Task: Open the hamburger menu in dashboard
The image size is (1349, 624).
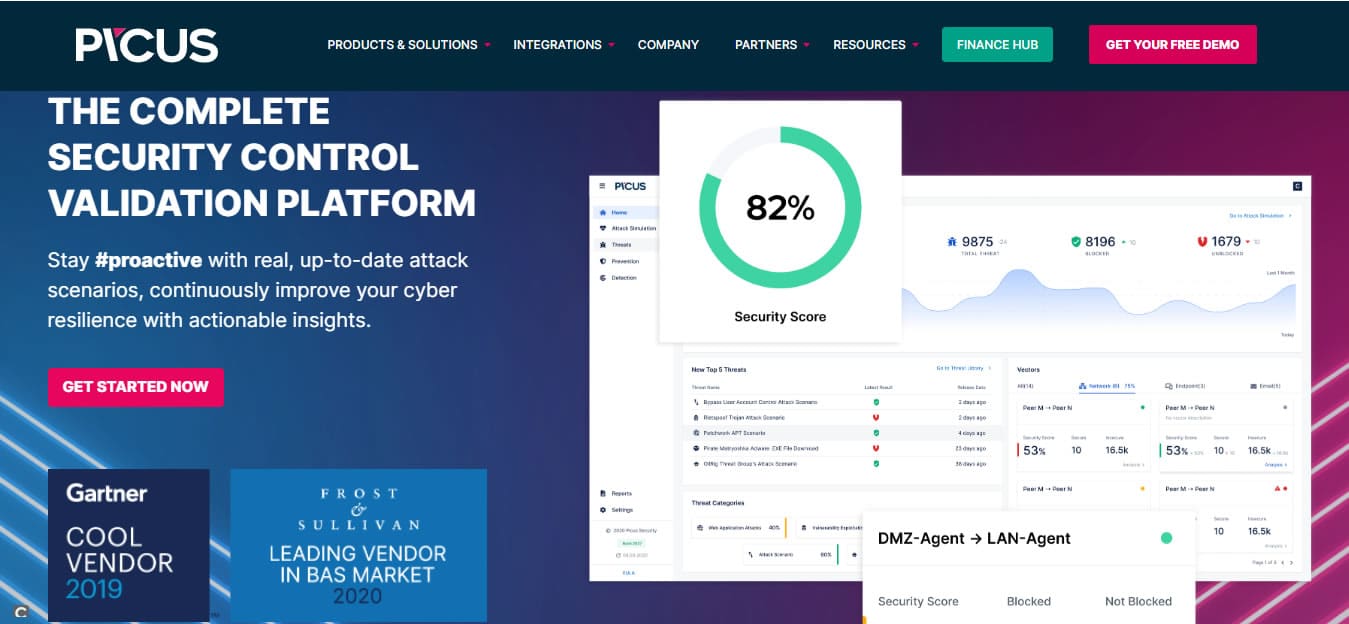Action: pyautogui.click(x=602, y=186)
